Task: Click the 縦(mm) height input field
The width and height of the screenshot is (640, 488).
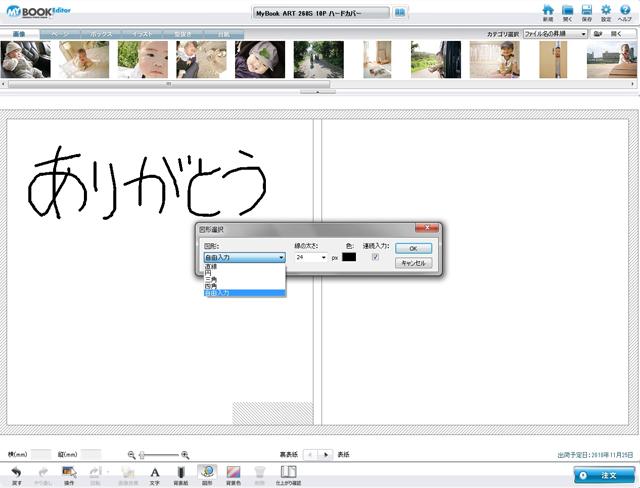Action: pyautogui.click(x=91, y=455)
